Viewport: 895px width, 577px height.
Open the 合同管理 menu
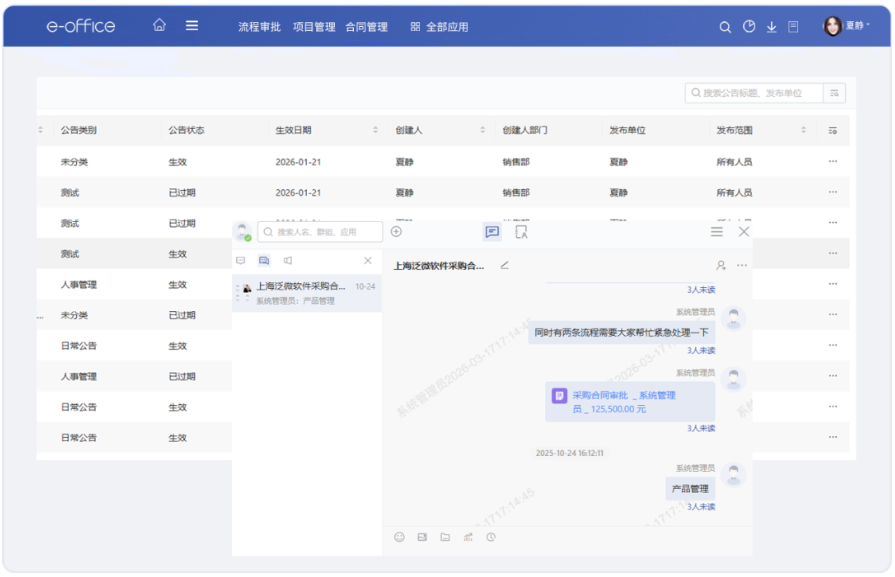[366, 27]
